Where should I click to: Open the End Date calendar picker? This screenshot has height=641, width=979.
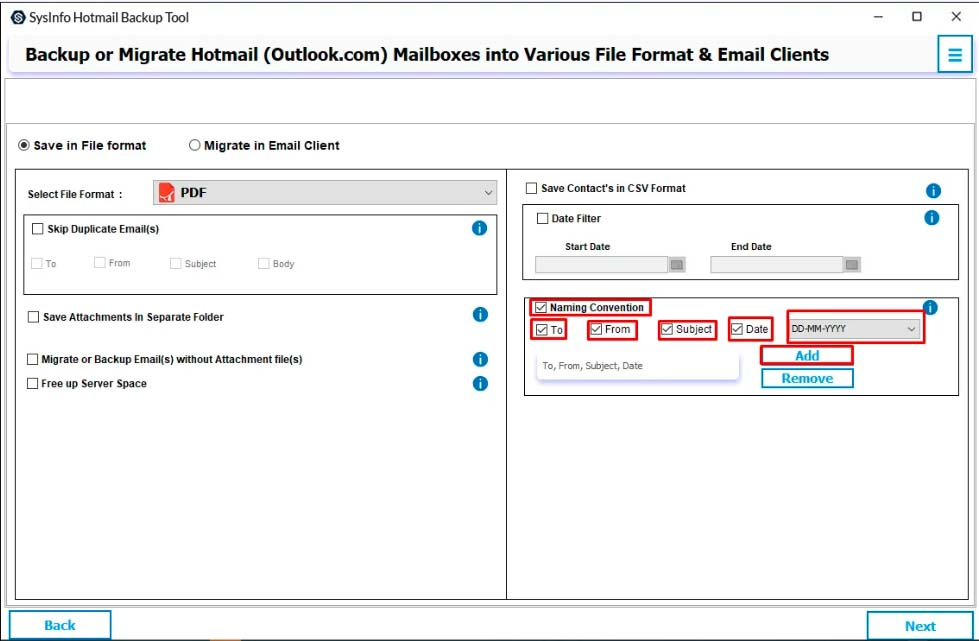[x=851, y=265]
